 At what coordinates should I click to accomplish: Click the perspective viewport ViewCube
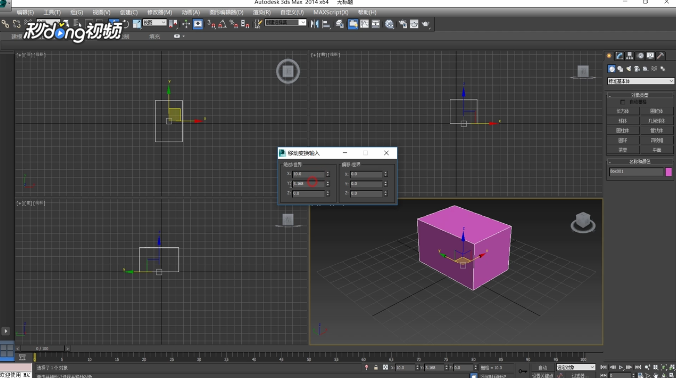click(x=583, y=222)
